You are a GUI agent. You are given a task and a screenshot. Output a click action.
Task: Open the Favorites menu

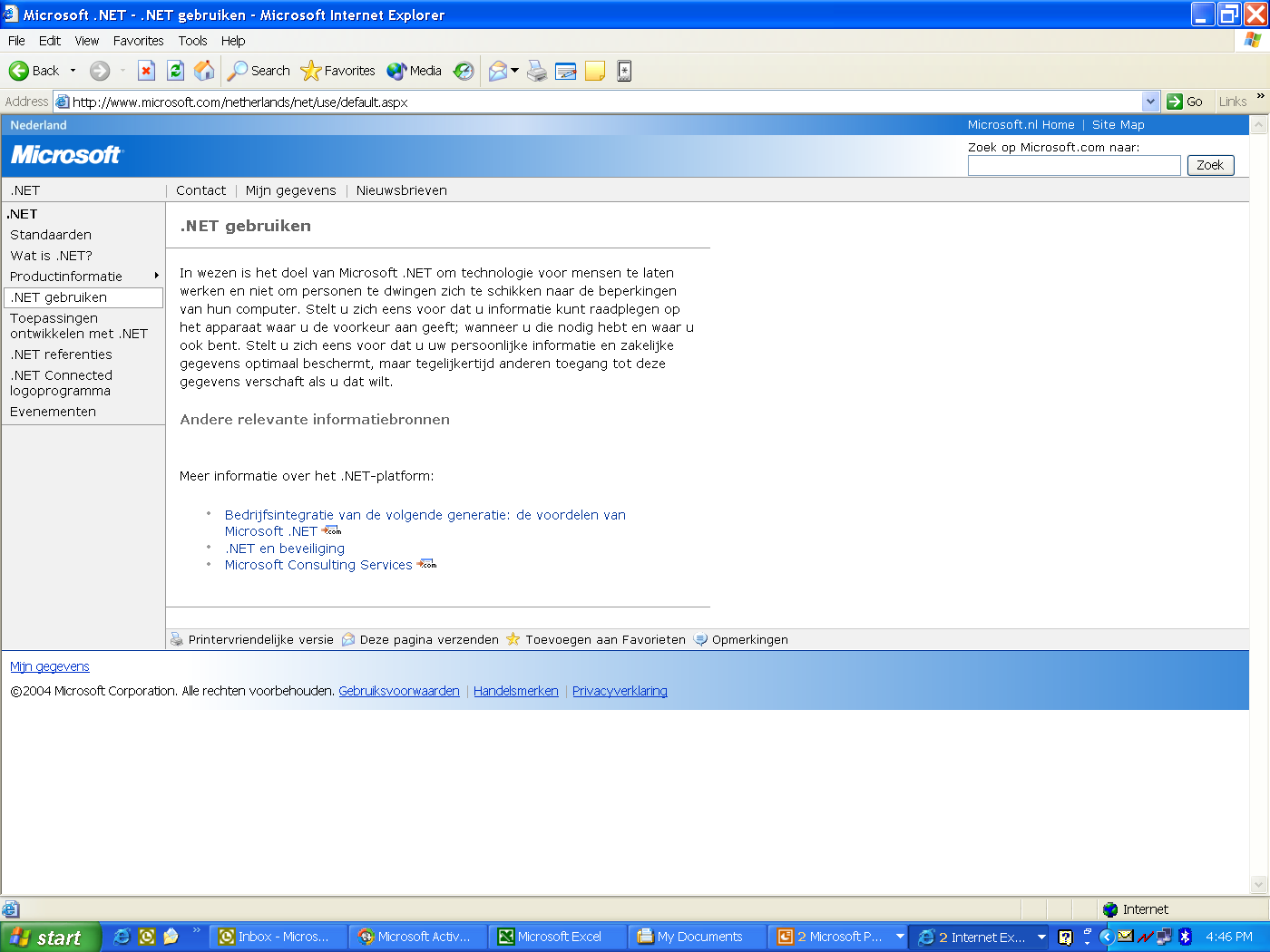point(139,41)
